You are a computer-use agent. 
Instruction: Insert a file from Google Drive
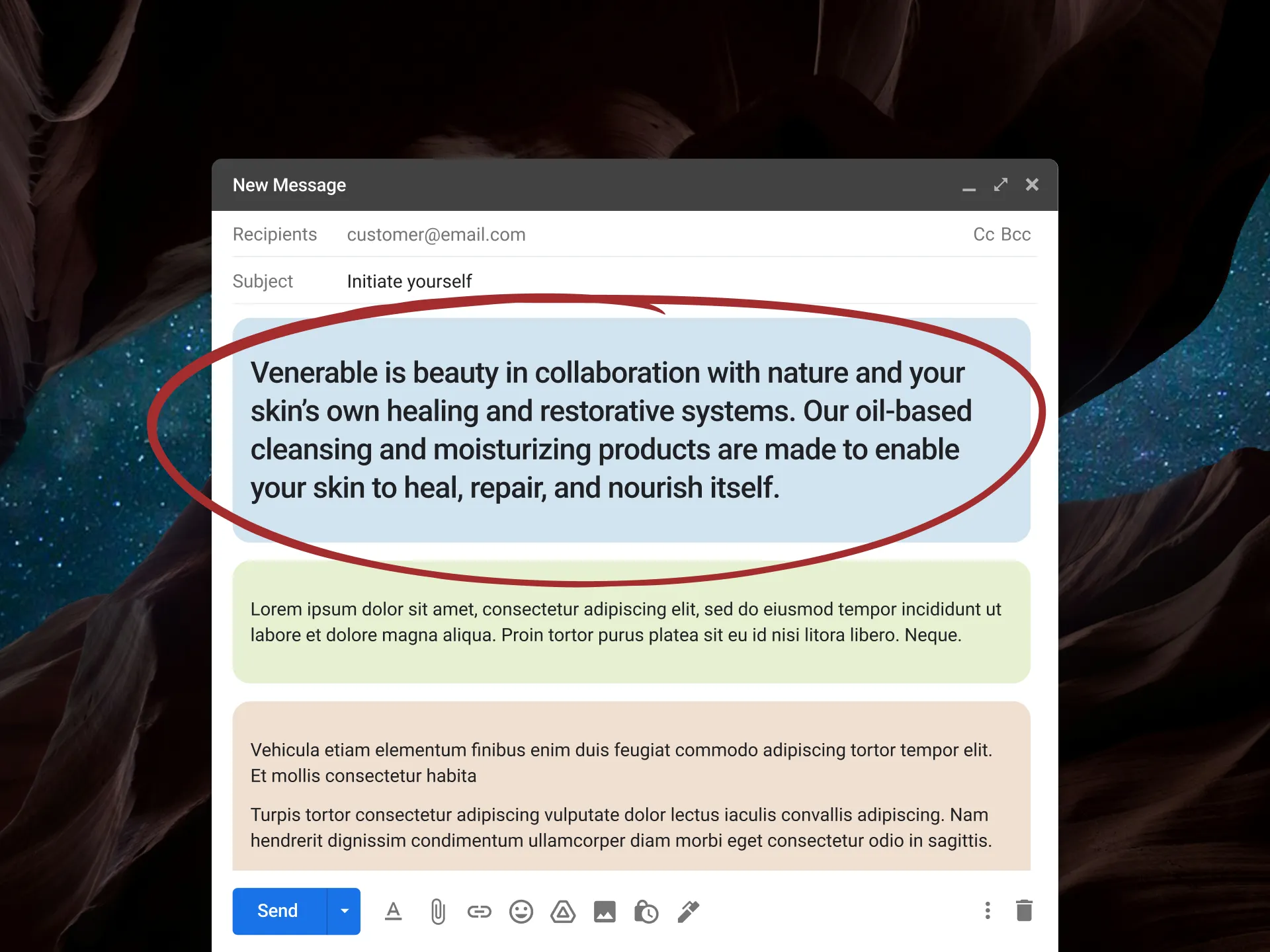(x=563, y=911)
